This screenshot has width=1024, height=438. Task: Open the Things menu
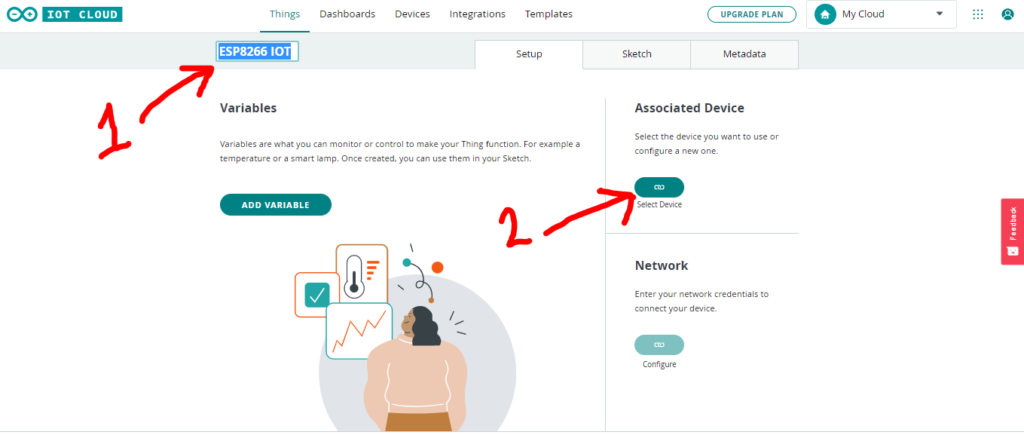coord(285,14)
